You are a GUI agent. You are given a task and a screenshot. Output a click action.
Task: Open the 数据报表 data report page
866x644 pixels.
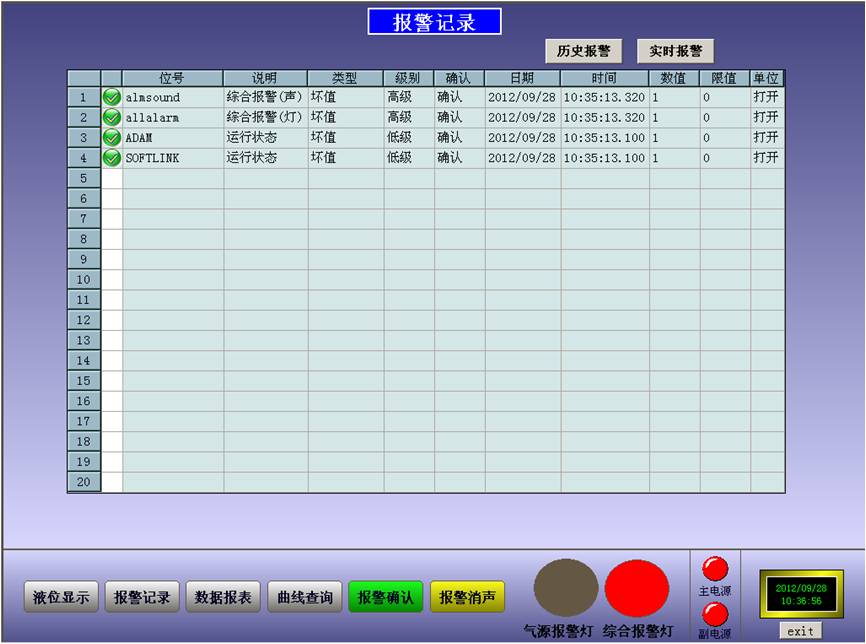223,598
